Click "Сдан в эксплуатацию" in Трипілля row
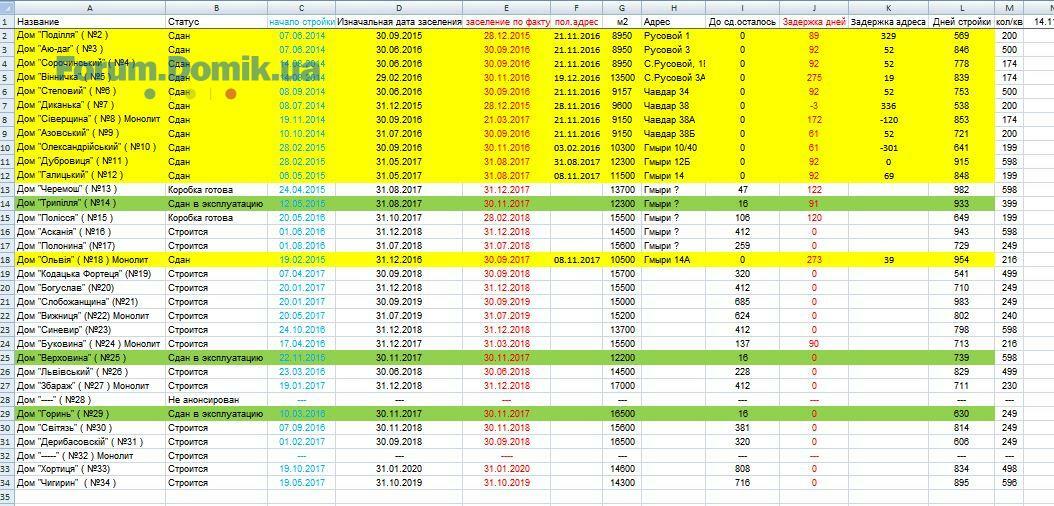Screen dimensions: 1054x506 pyautogui.click(x=216, y=204)
